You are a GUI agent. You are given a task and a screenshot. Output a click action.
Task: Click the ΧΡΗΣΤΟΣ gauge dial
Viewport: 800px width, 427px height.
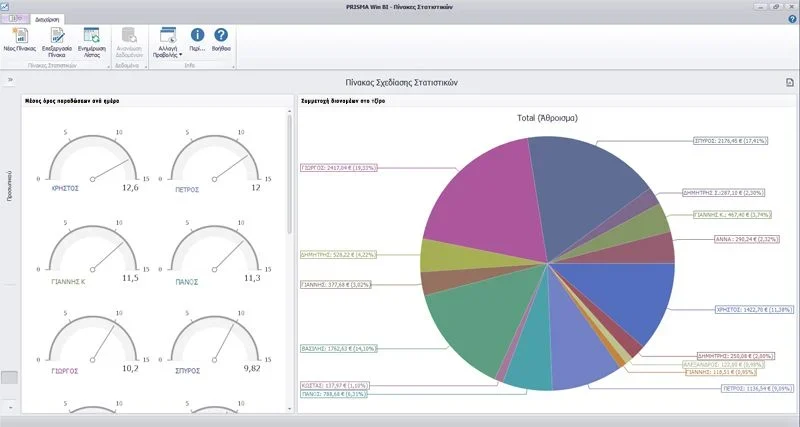tap(92, 157)
